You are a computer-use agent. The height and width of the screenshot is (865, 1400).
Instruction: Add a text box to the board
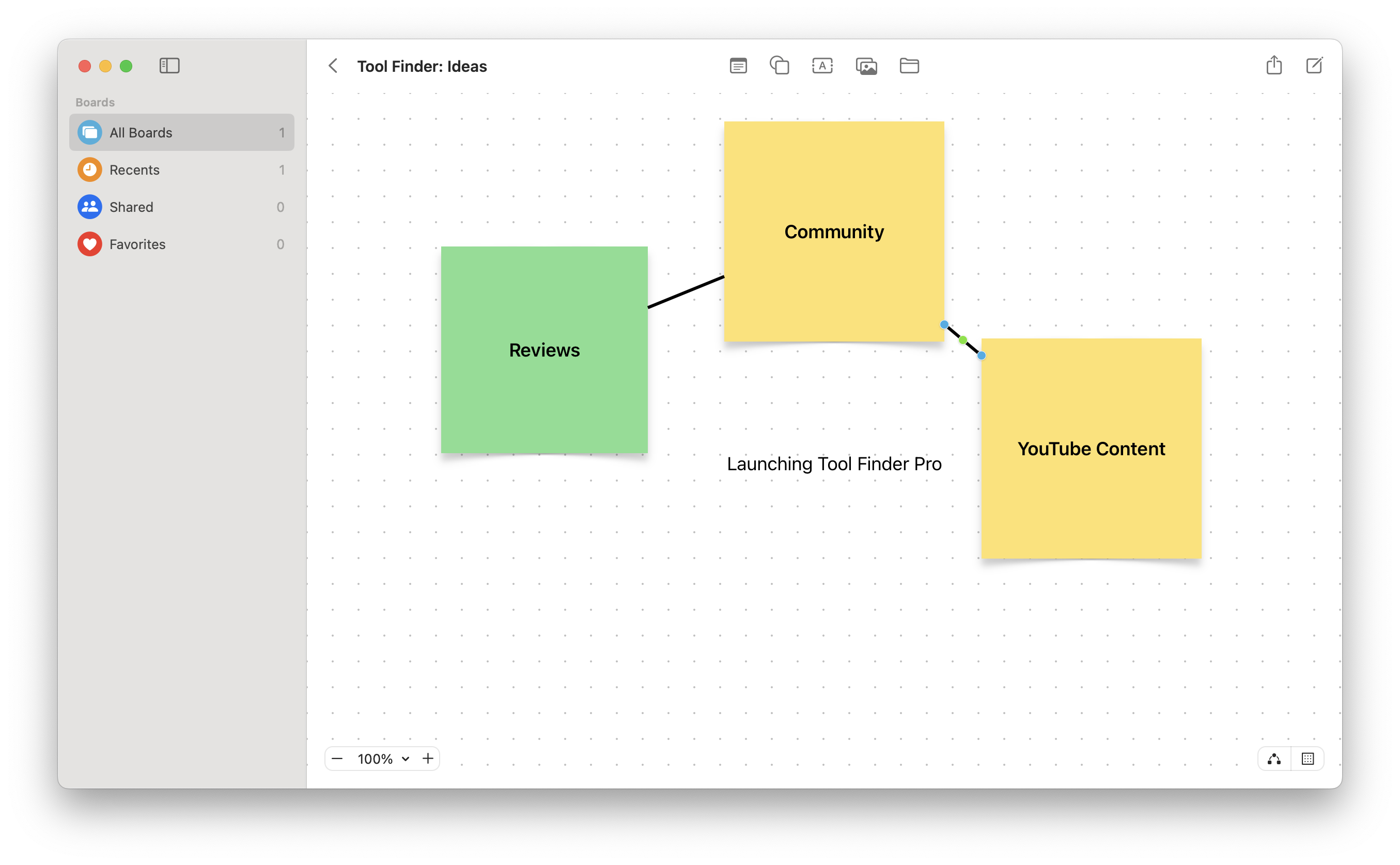click(822, 65)
